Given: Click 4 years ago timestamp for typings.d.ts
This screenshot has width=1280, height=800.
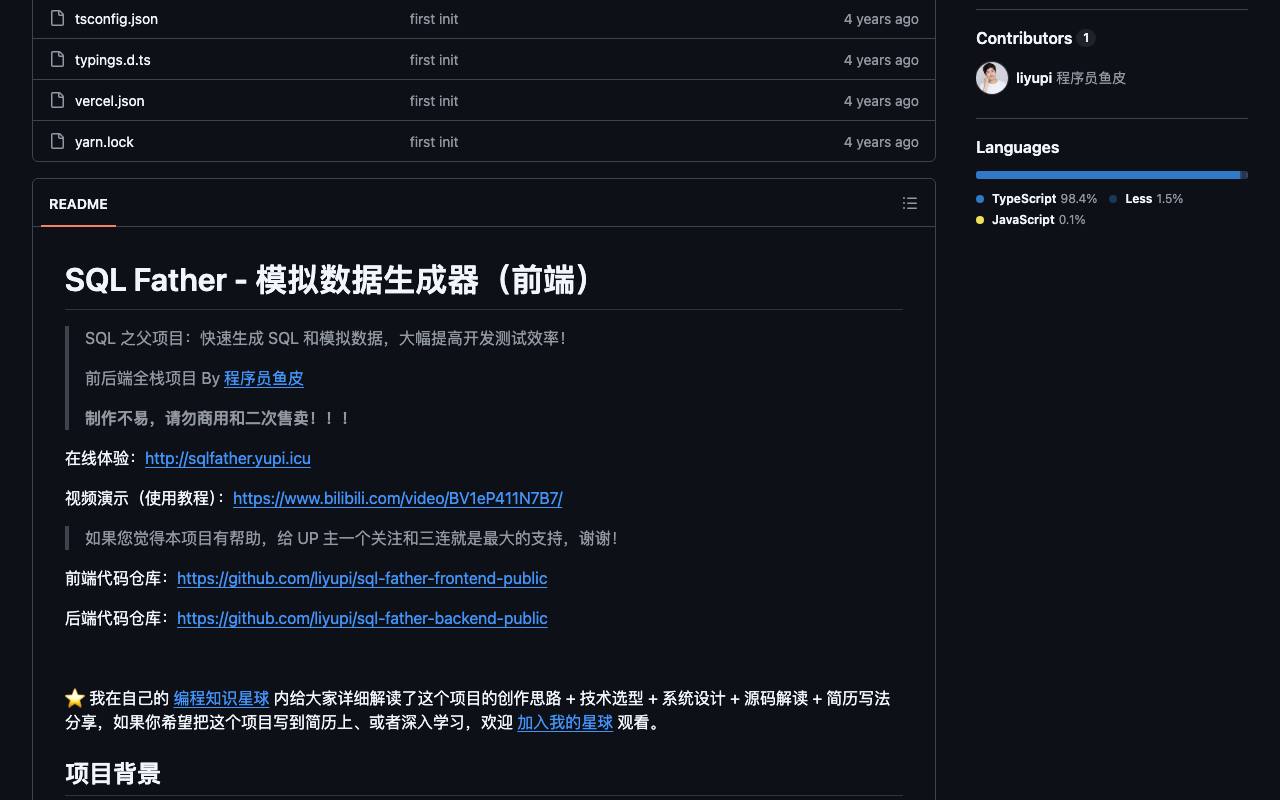Looking at the screenshot, I should click(881, 60).
